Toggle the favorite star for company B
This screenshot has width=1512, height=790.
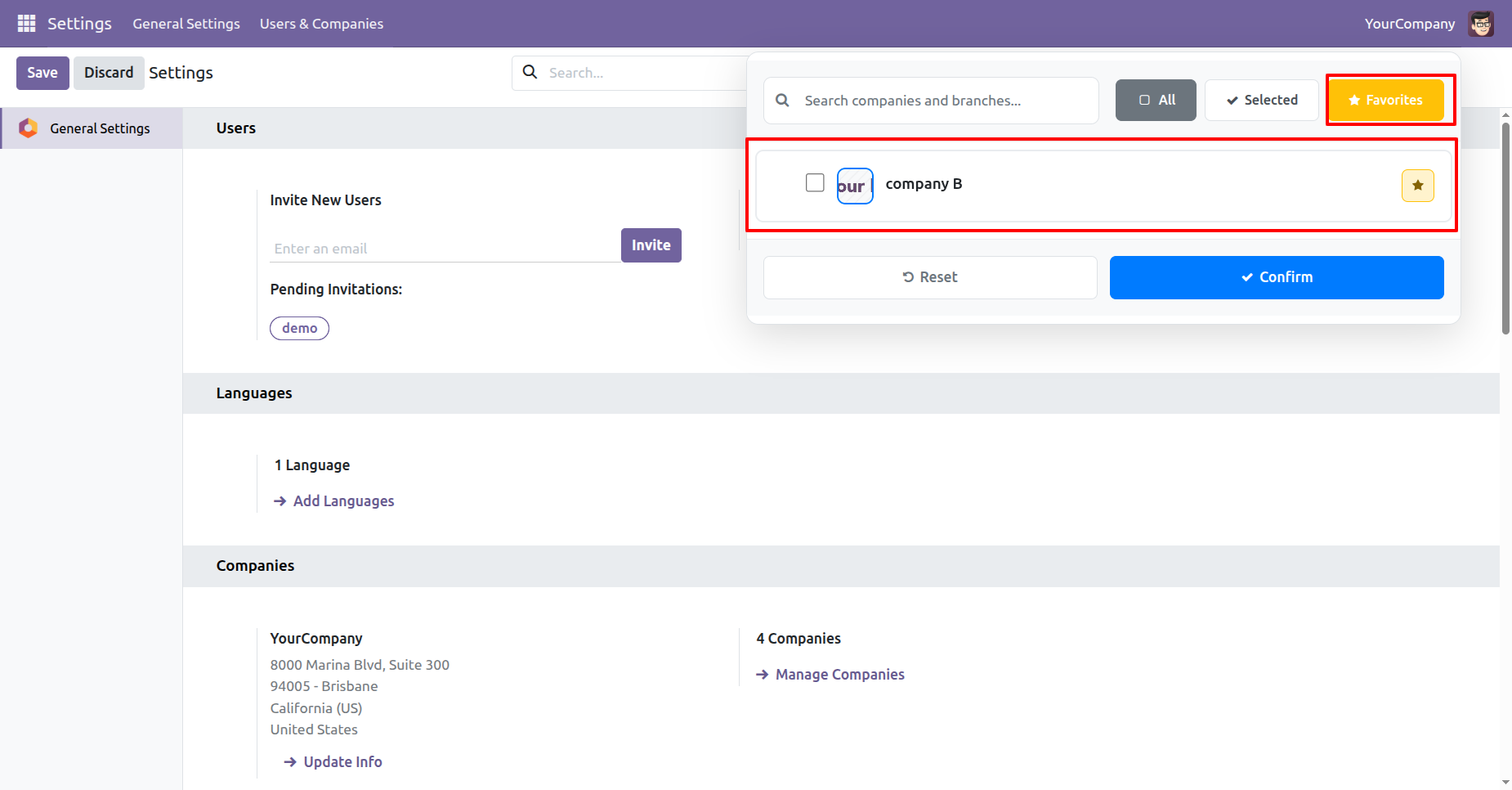pos(1417,186)
